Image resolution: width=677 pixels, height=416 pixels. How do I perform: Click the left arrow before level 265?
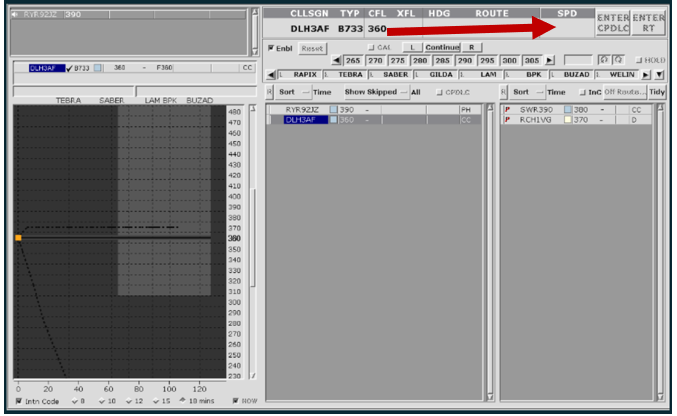336,60
